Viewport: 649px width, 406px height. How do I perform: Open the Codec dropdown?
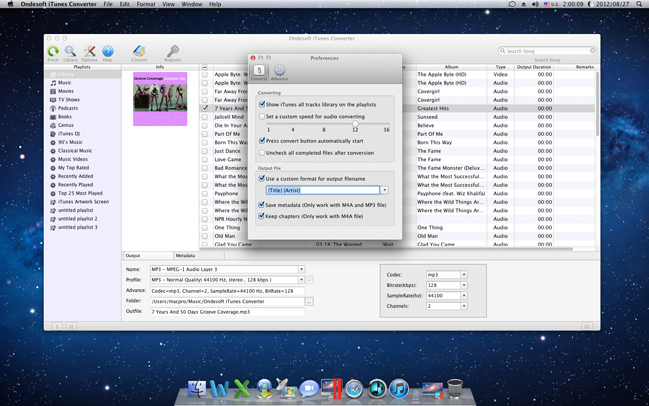point(464,275)
